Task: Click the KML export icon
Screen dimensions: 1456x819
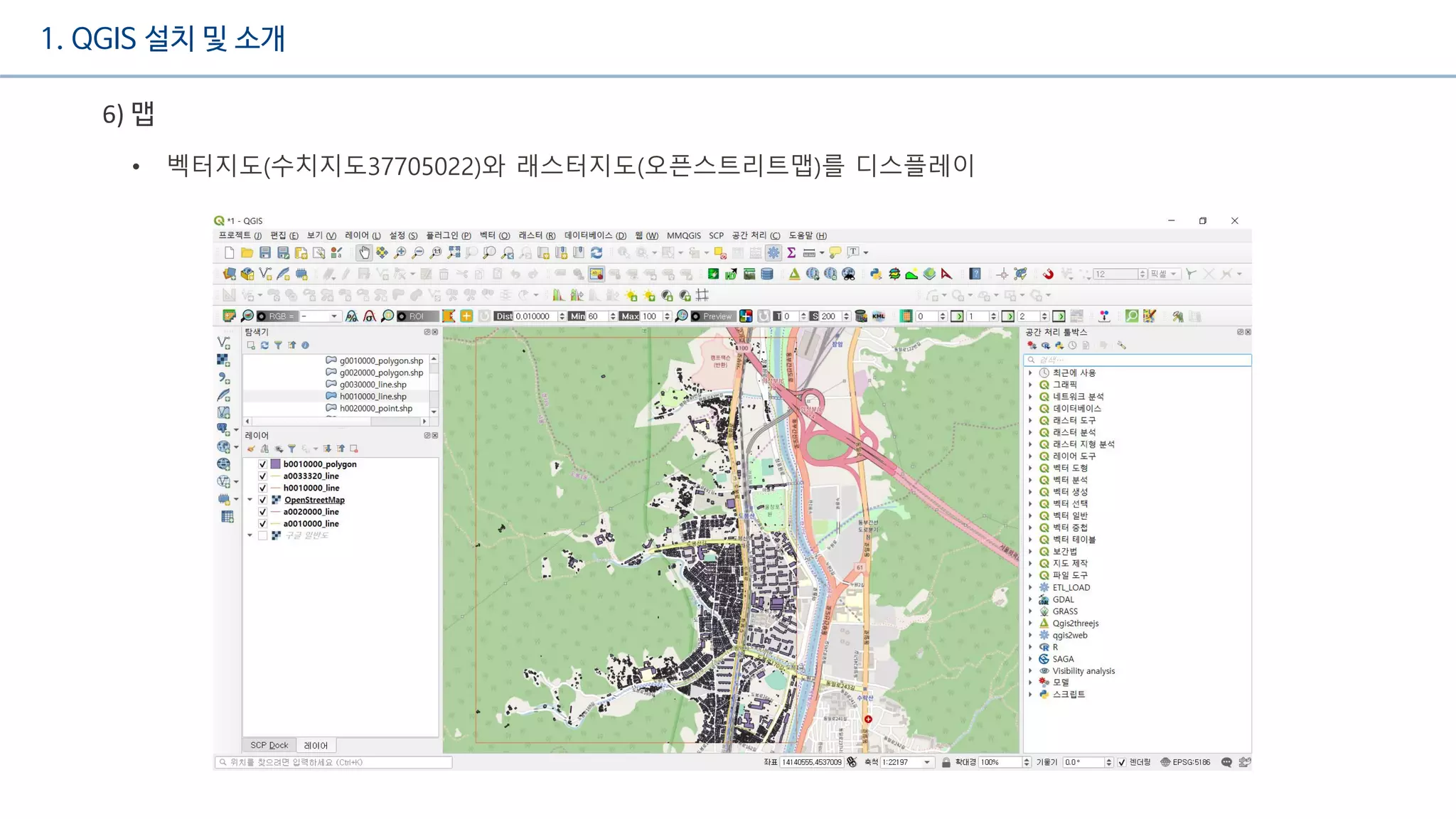Action: 879,316
